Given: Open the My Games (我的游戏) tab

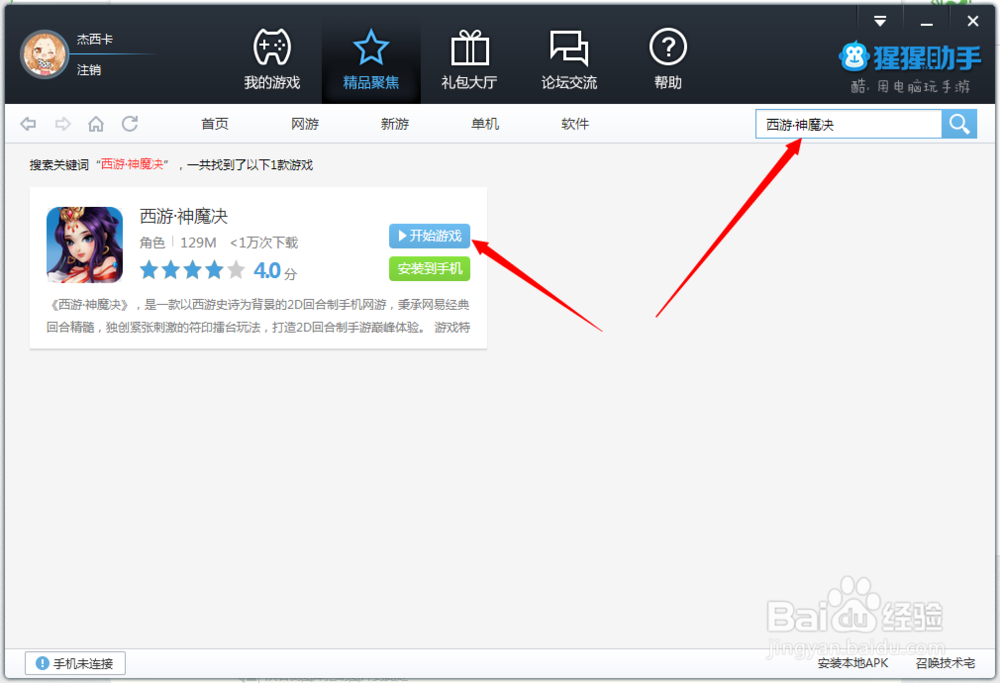Looking at the screenshot, I should [272, 59].
